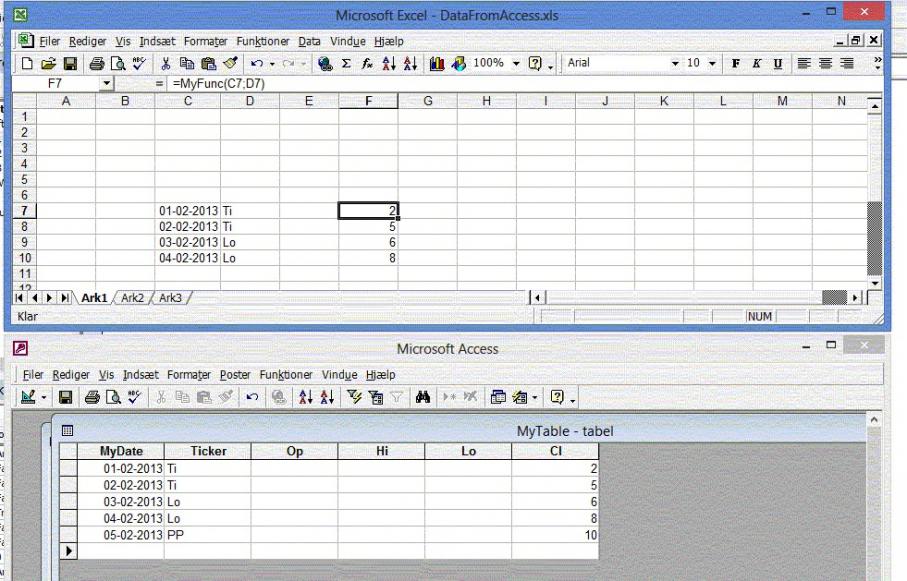Screen dimensions: 907x581
Task: Click the vertical scrollbar thumb in Excel
Action: pos(875,238)
